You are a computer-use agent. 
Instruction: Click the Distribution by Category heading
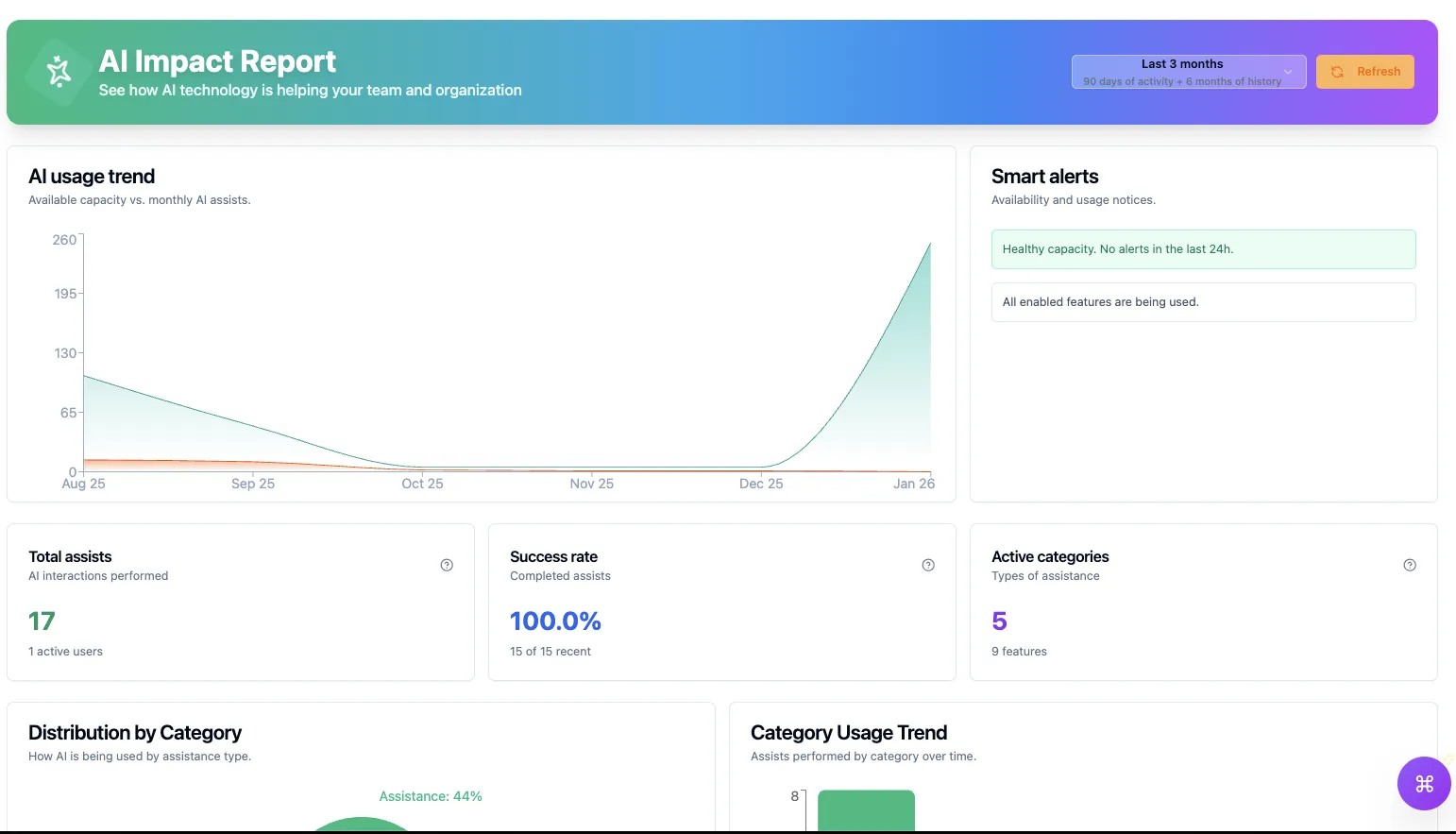(x=135, y=733)
